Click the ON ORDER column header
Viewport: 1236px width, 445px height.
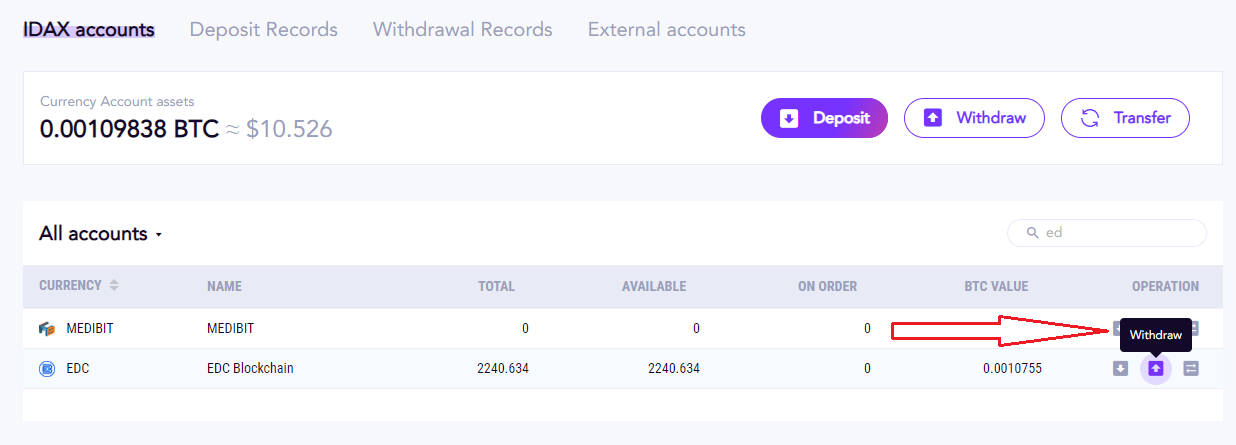coord(827,286)
